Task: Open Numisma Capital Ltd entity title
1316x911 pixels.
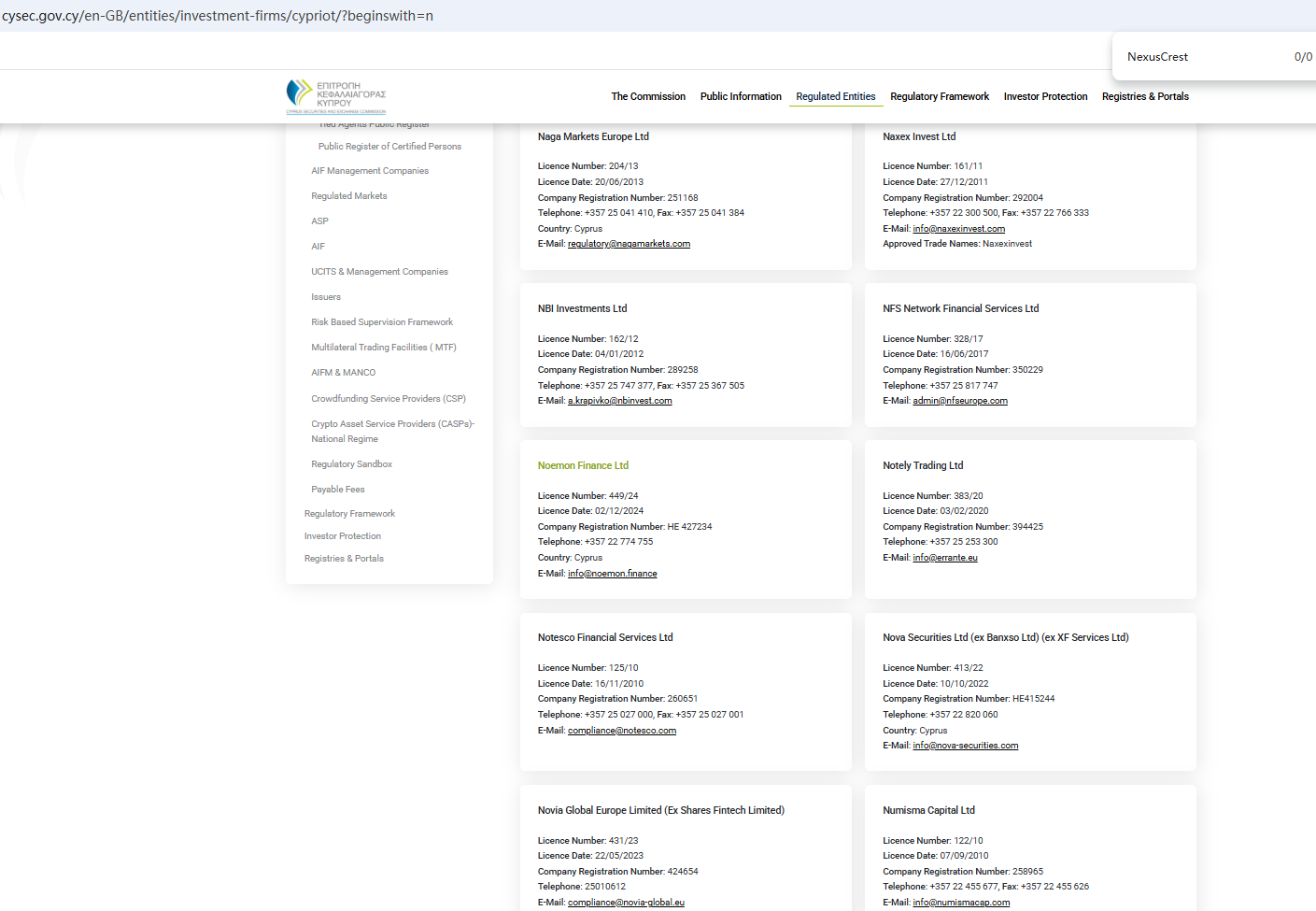Action: [x=928, y=810]
